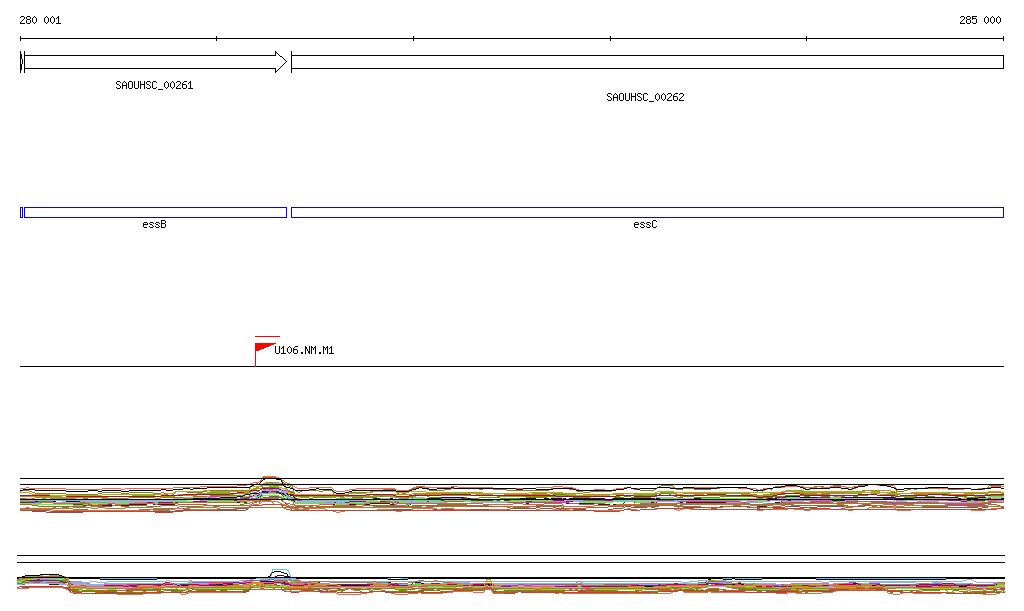This screenshot has width=1024, height=611.
Task: Click the peak in the upper plot track
Action: tap(268, 480)
